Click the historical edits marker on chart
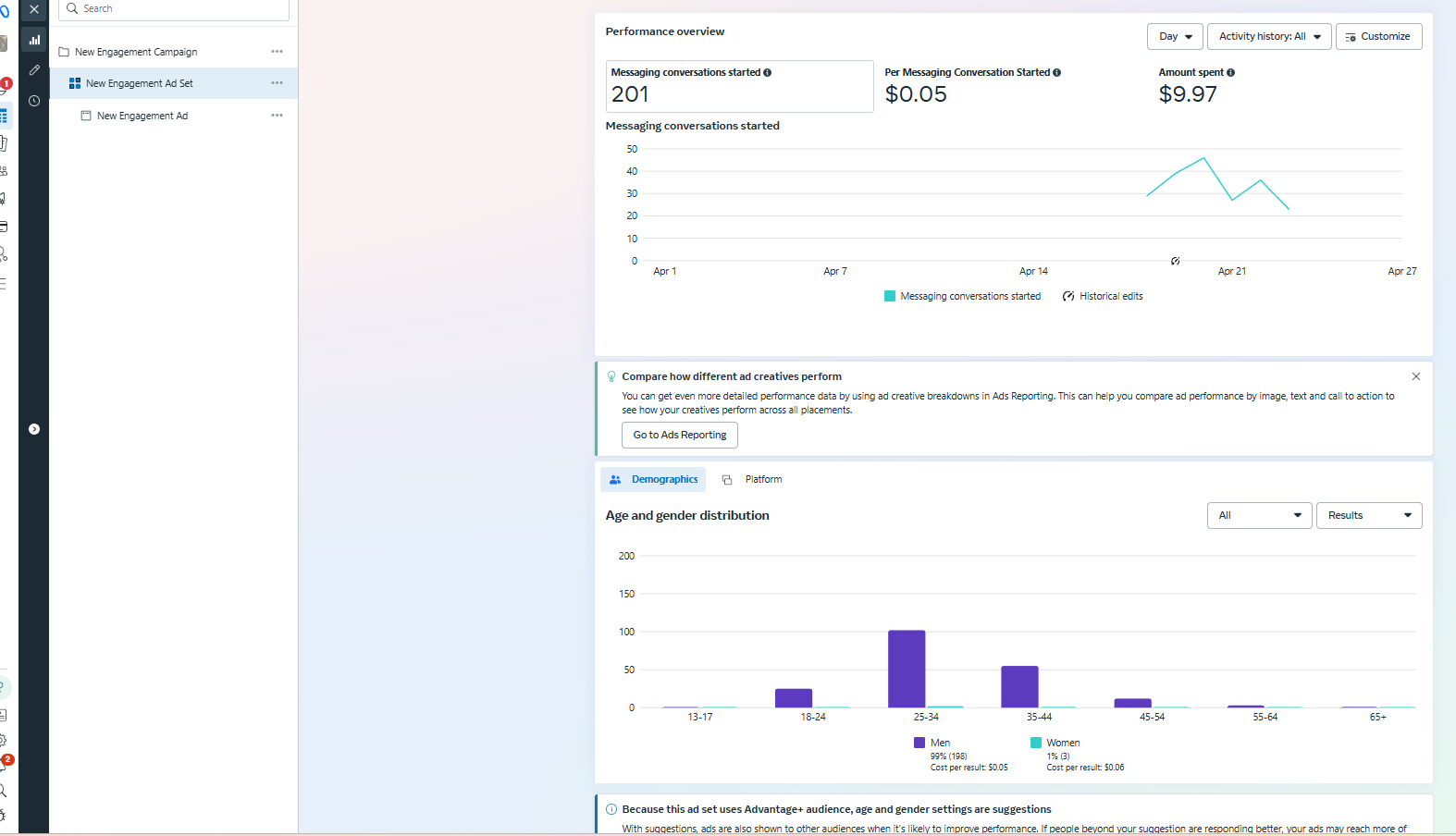The width and height of the screenshot is (1456, 836). [x=1175, y=261]
